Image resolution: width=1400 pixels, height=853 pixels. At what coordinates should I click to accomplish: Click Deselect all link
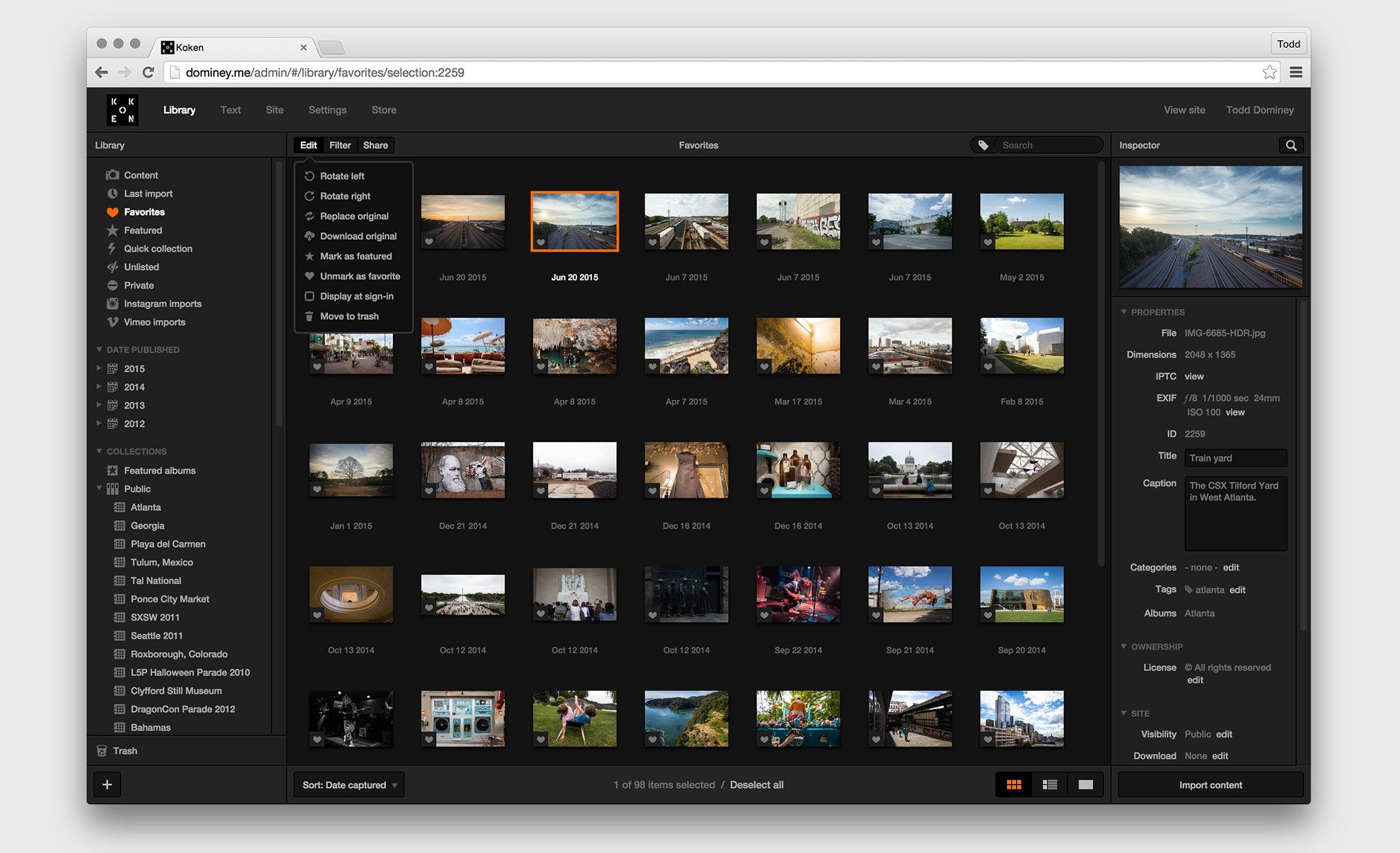(x=757, y=785)
